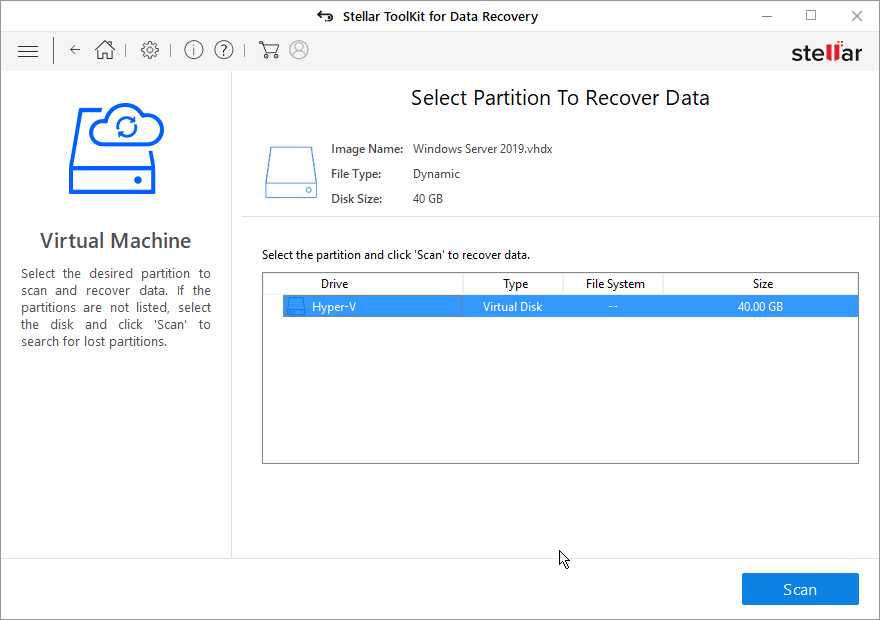Click the Size column header

point(762,284)
